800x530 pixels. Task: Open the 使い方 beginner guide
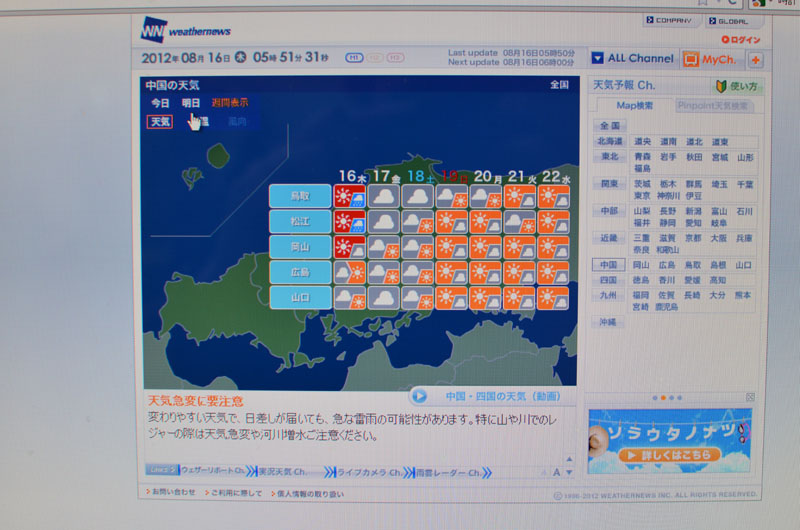pyautogui.click(x=735, y=87)
